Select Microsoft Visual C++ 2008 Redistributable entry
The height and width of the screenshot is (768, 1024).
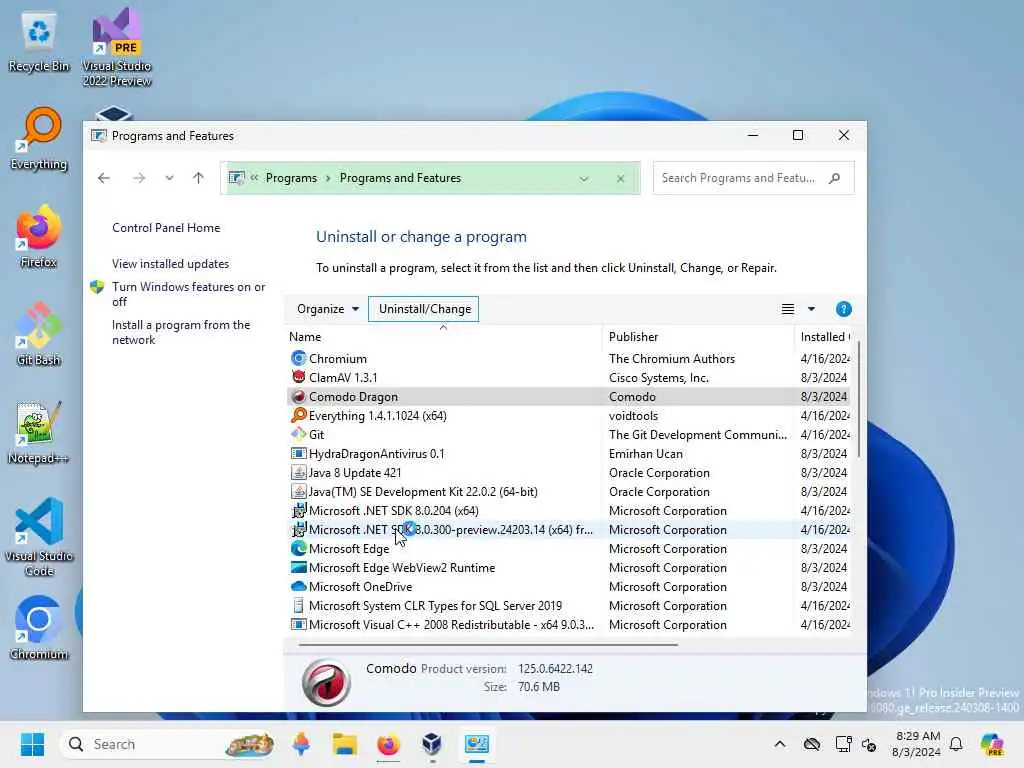568,624
